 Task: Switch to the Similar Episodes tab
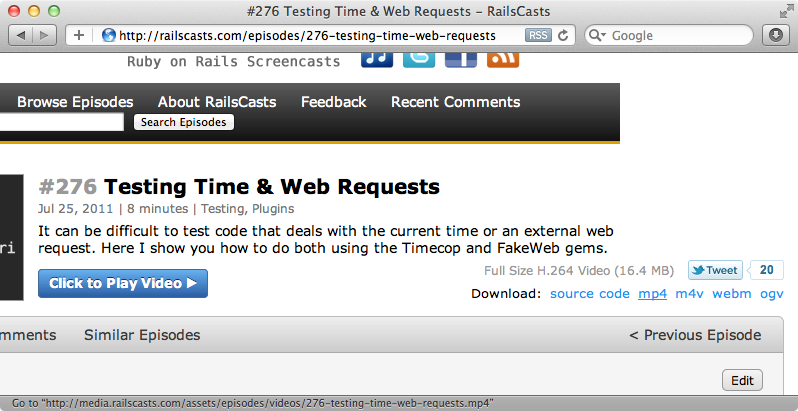(142, 335)
